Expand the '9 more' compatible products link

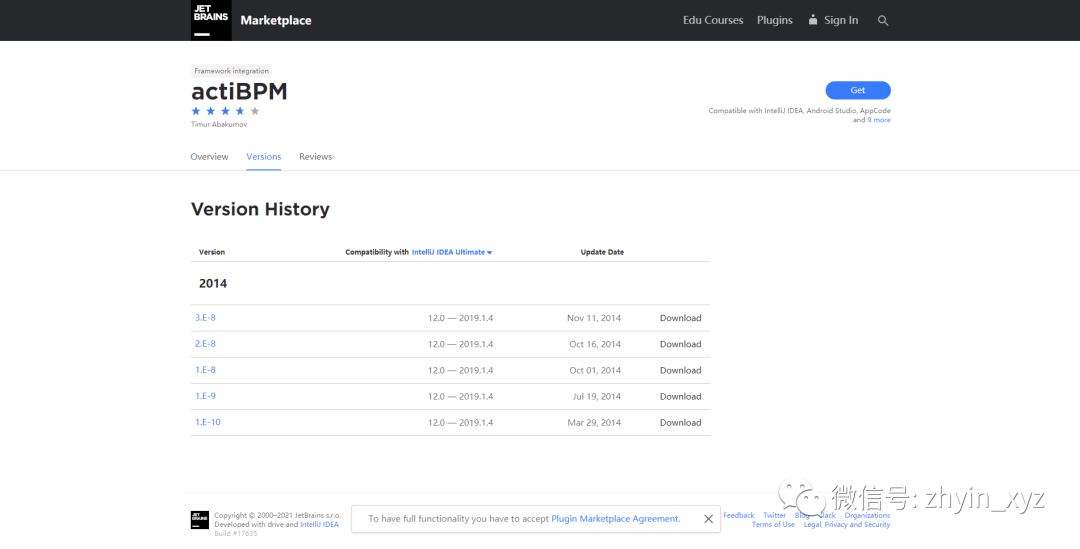point(879,120)
